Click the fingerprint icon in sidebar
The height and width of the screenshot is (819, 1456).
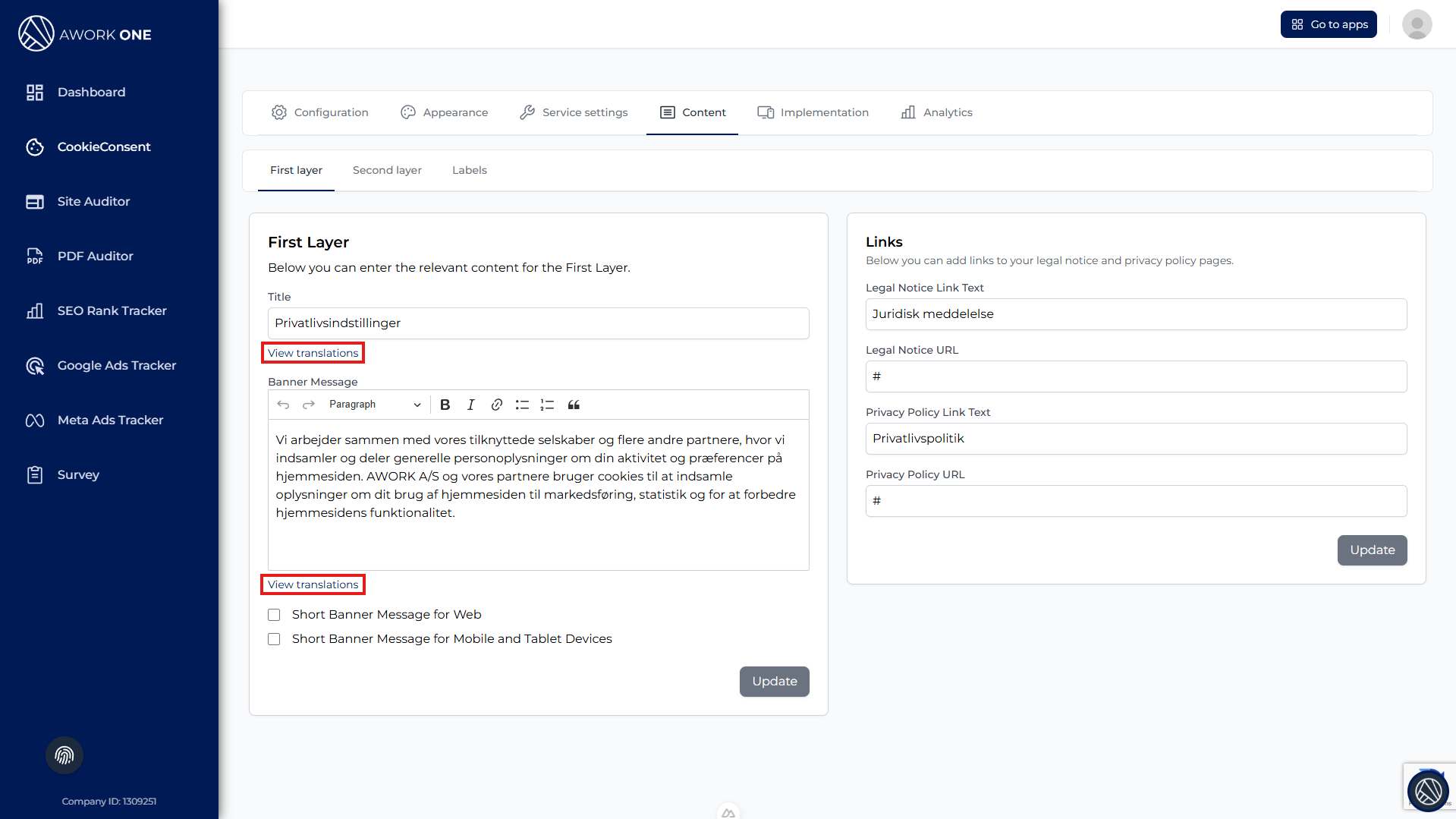pos(64,755)
